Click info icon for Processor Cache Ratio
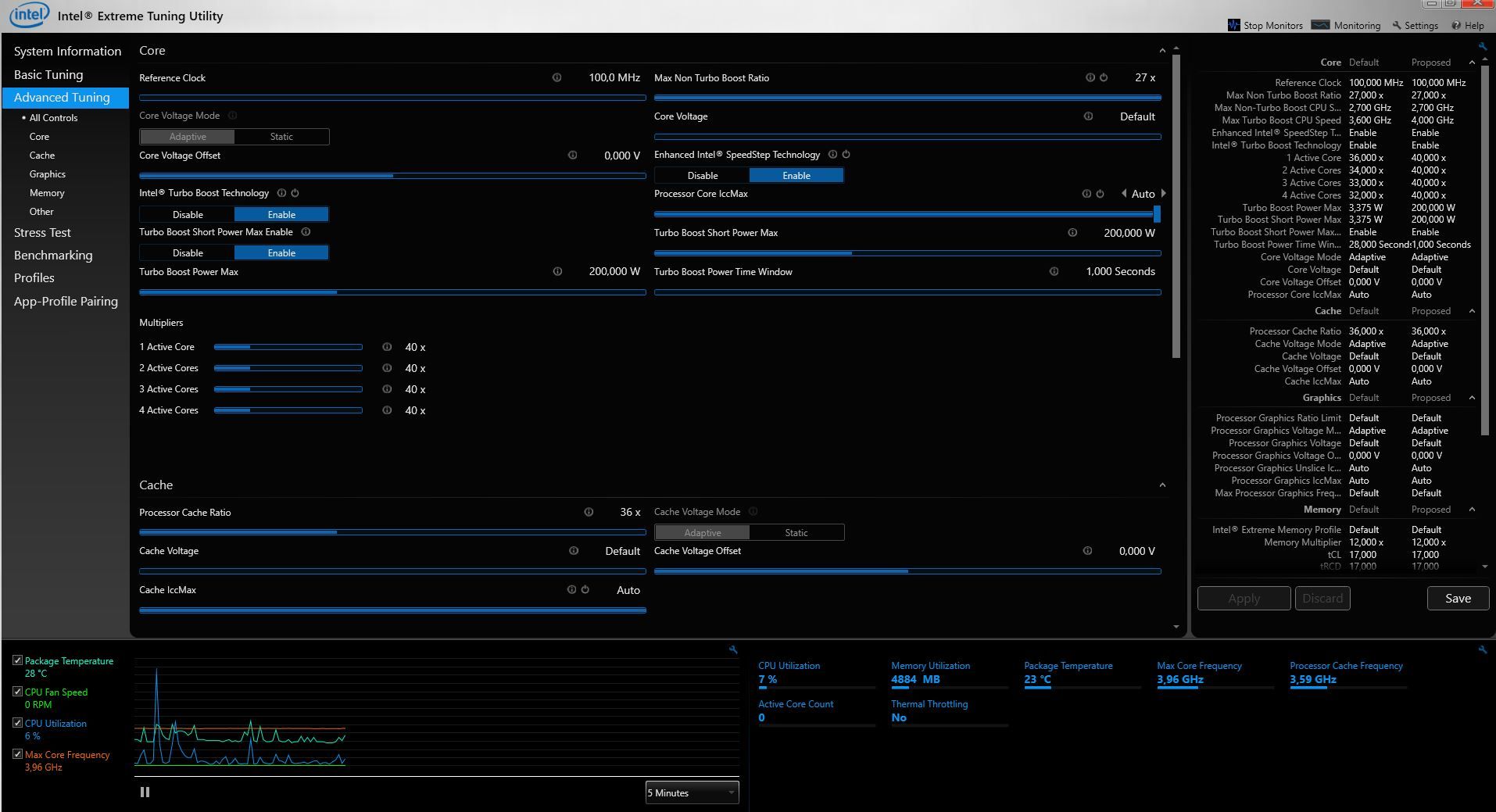 pos(589,512)
